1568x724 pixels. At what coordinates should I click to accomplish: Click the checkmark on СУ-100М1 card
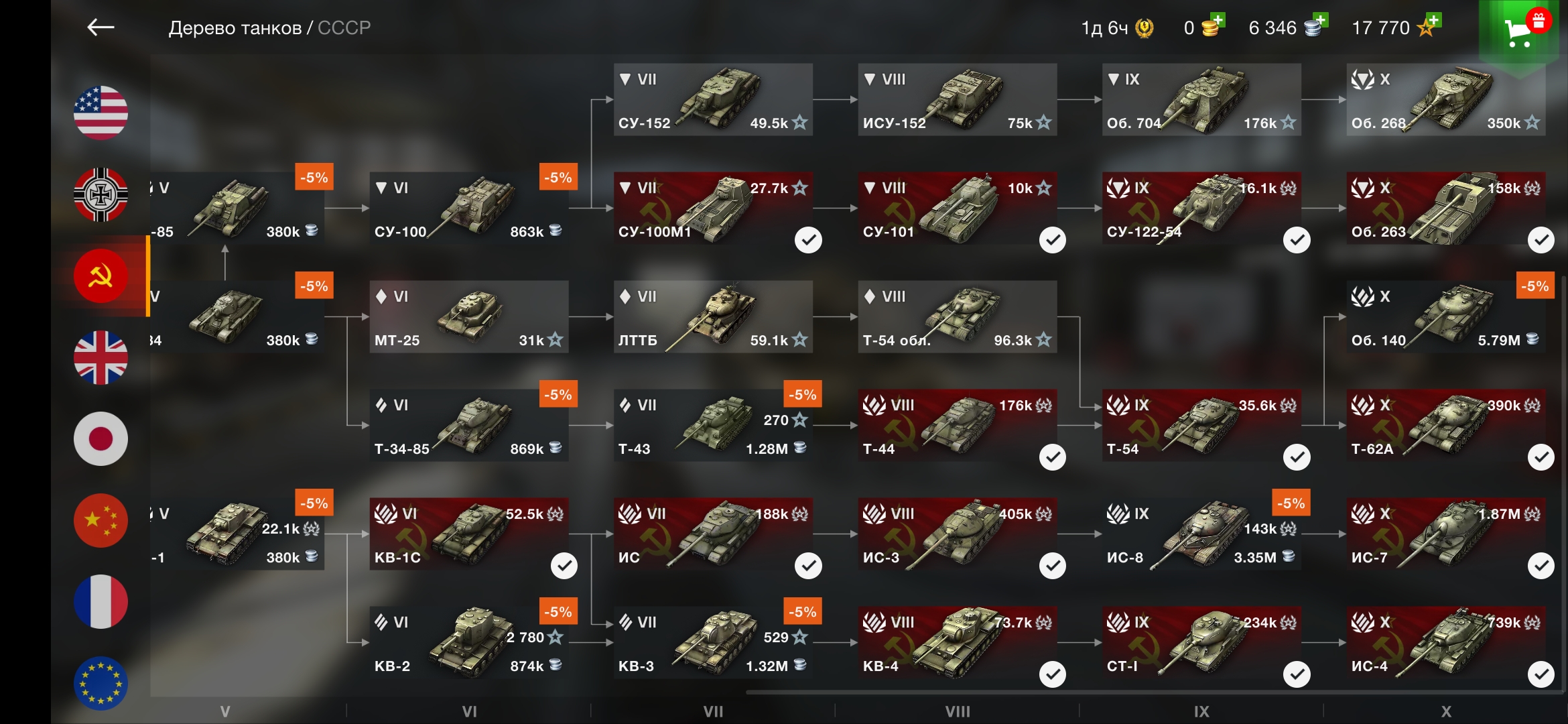tap(808, 240)
